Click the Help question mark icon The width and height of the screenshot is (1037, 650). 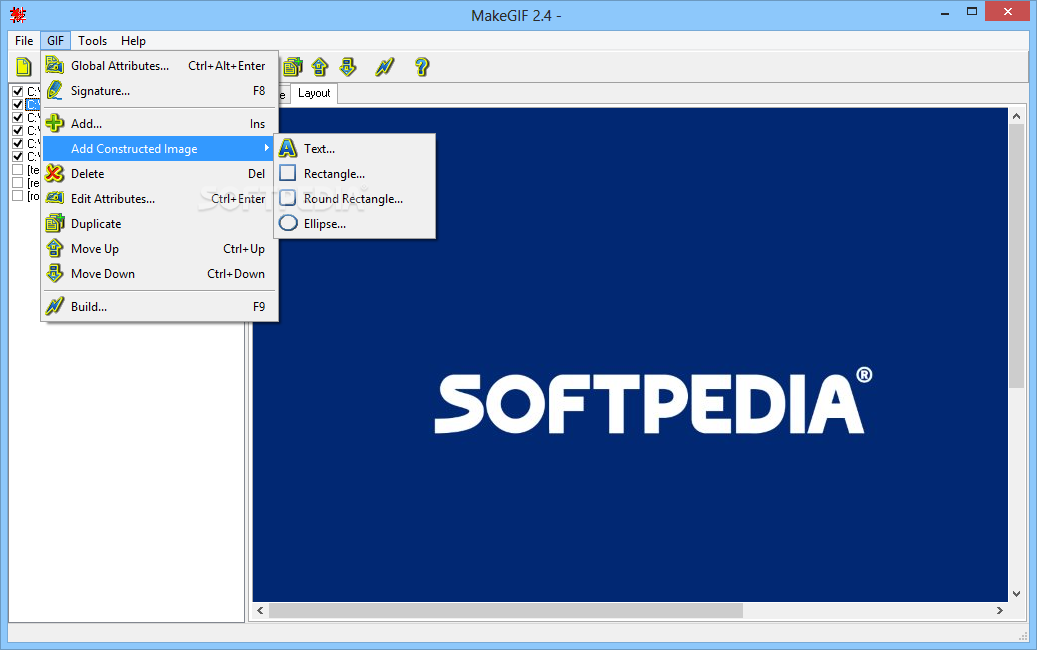pyautogui.click(x=422, y=66)
